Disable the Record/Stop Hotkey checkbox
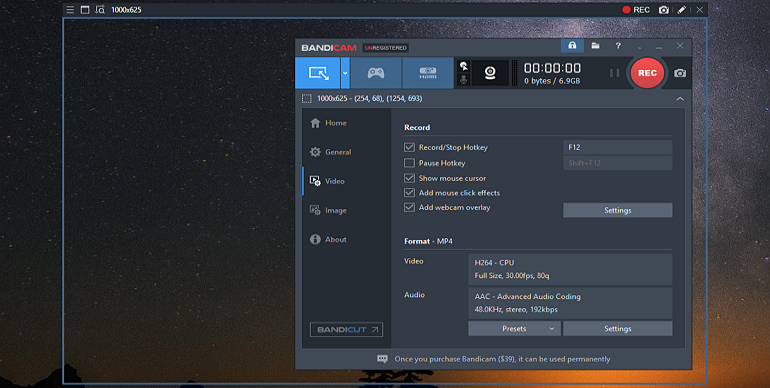770x388 pixels. pos(409,147)
